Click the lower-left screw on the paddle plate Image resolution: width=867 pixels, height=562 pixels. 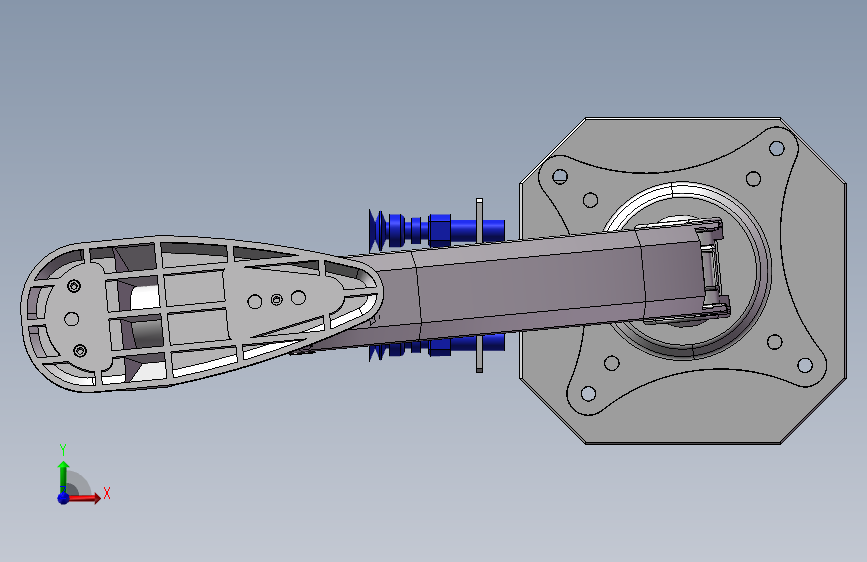tap(80, 351)
